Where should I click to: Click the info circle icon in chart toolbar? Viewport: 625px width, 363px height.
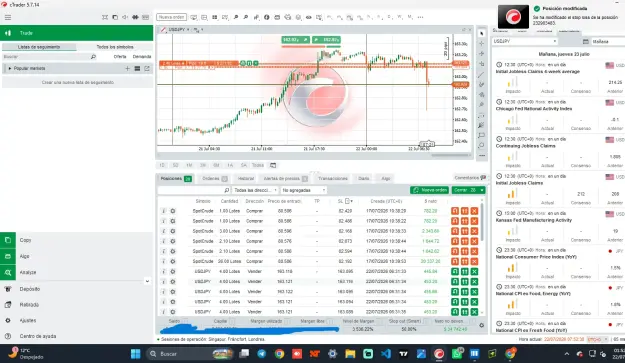(x=267, y=17)
